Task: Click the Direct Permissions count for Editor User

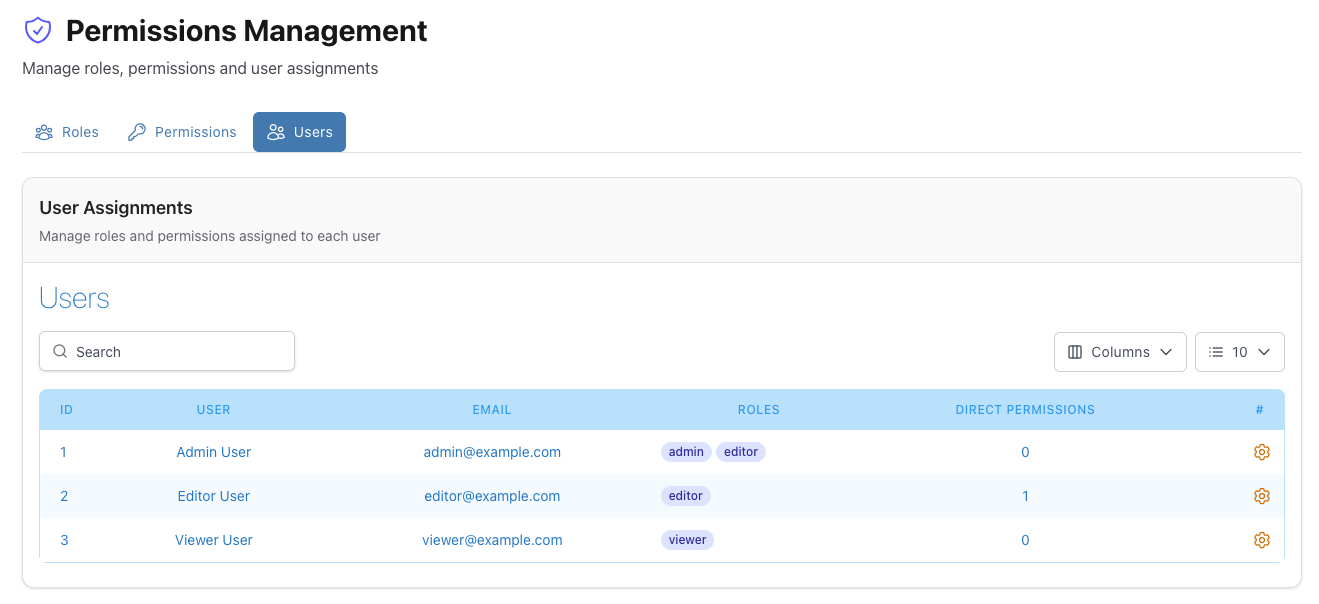Action: tap(1025, 495)
